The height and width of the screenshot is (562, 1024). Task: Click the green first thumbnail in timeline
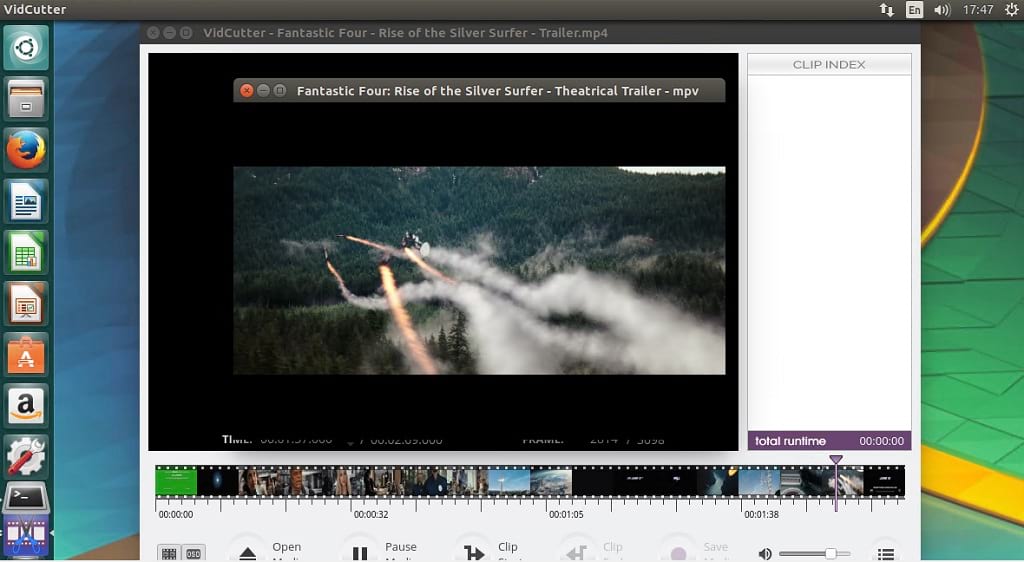click(x=176, y=482)
